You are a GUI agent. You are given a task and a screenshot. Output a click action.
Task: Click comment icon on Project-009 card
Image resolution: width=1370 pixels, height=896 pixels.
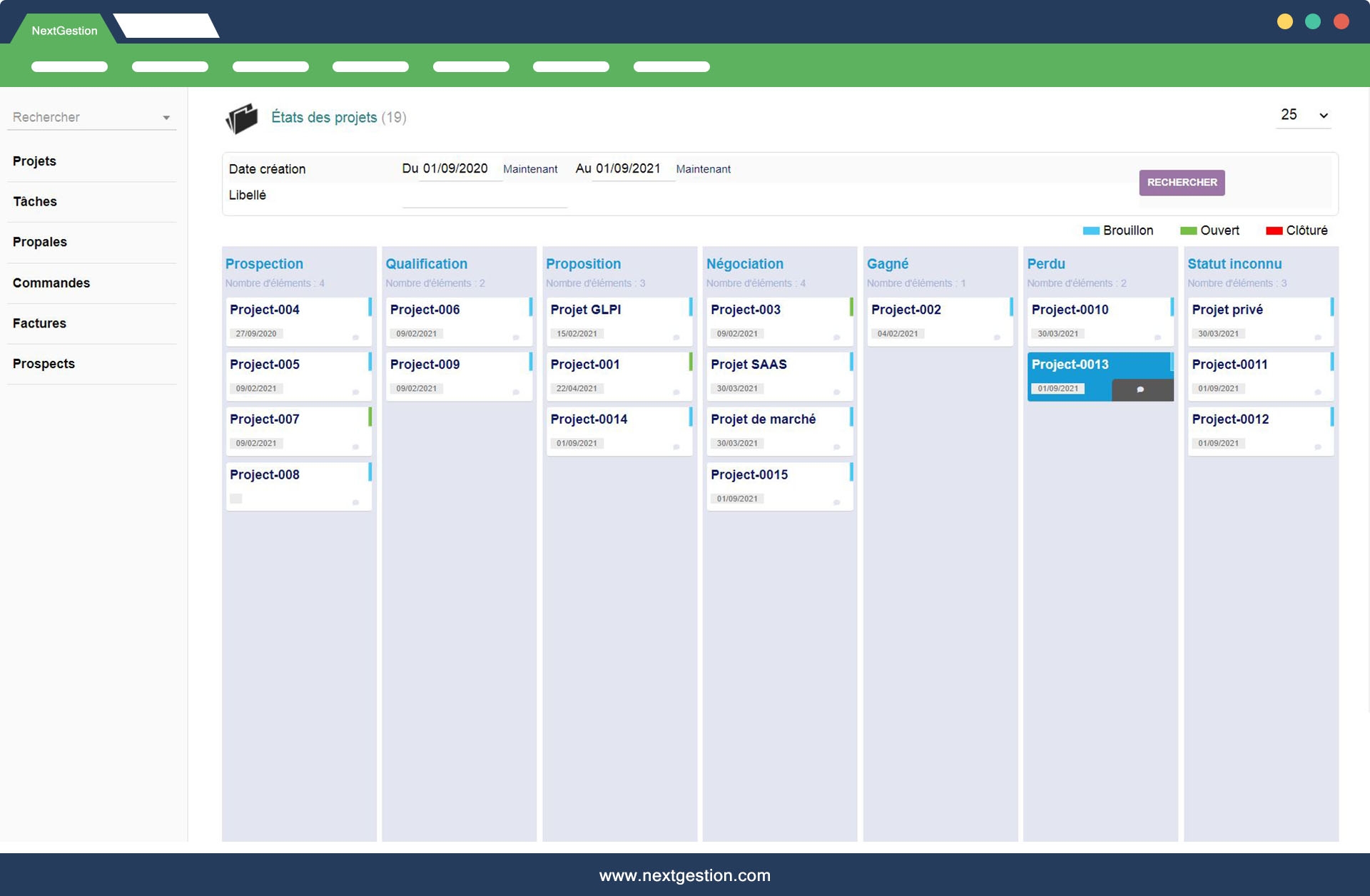[x=516, y=392]
